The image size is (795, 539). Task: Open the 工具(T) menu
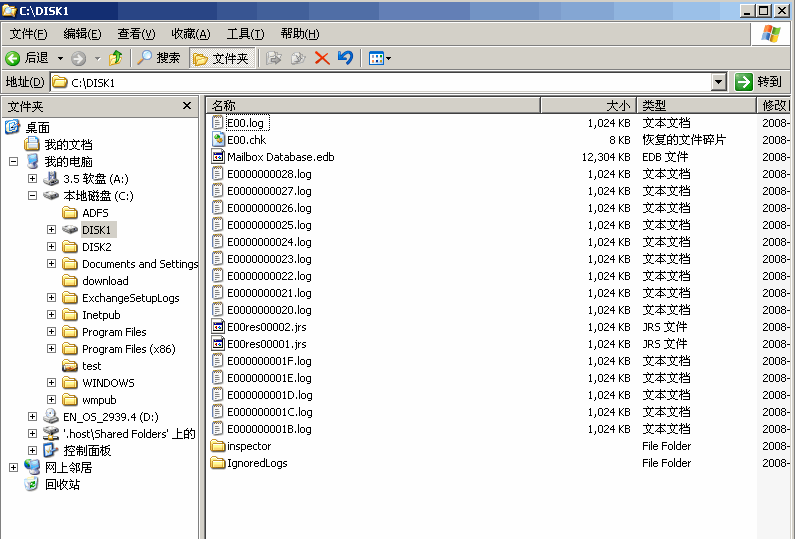click(x=245, y=34)
